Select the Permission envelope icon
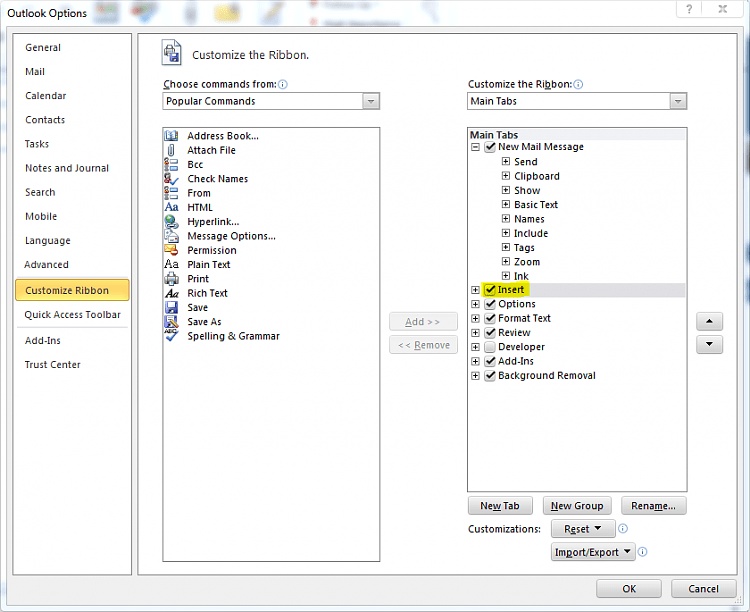 (171, 250)
